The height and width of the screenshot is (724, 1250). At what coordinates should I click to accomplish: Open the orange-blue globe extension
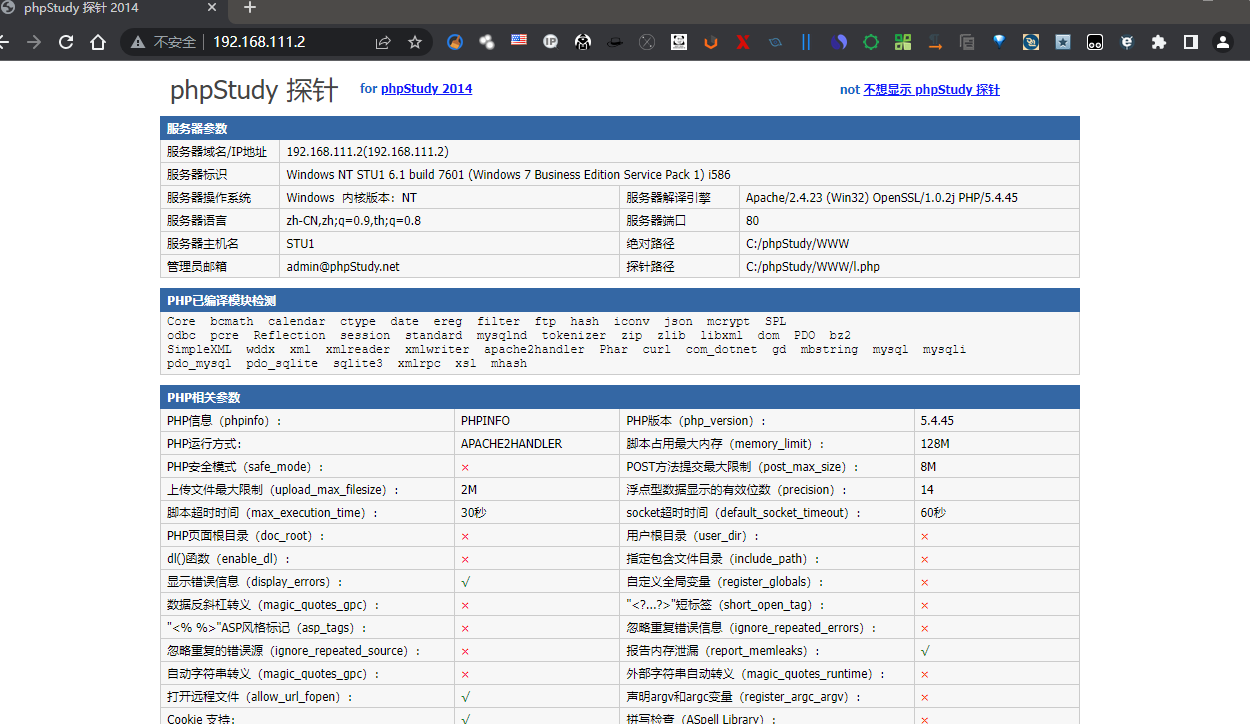tap(455, 42)
